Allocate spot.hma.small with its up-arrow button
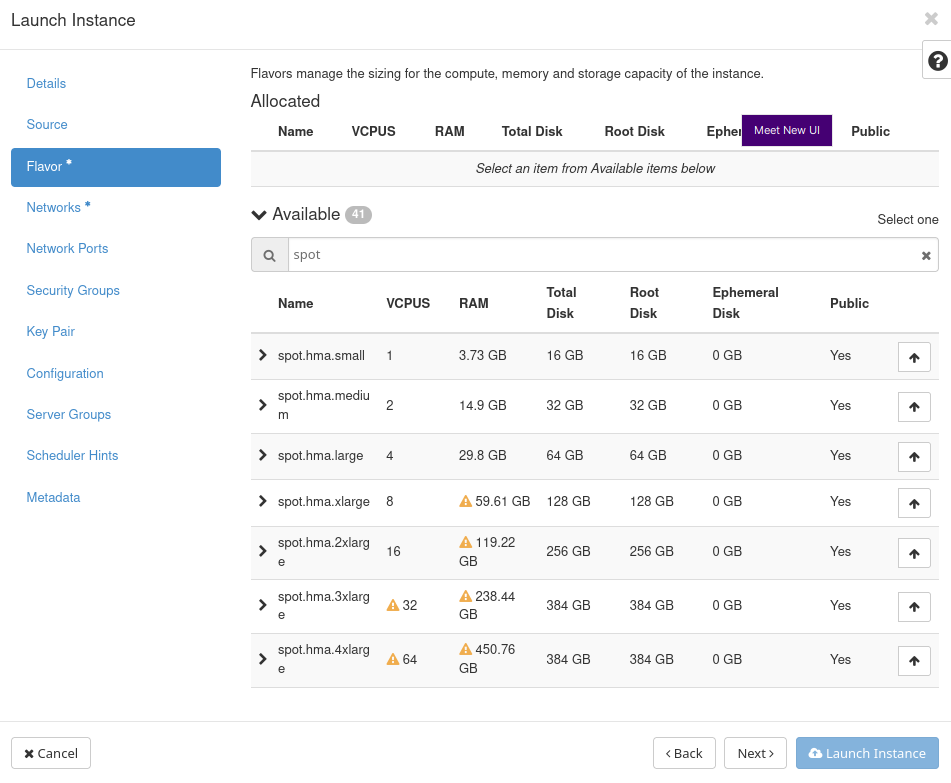The image size is (951, 783). coord(914,357)
